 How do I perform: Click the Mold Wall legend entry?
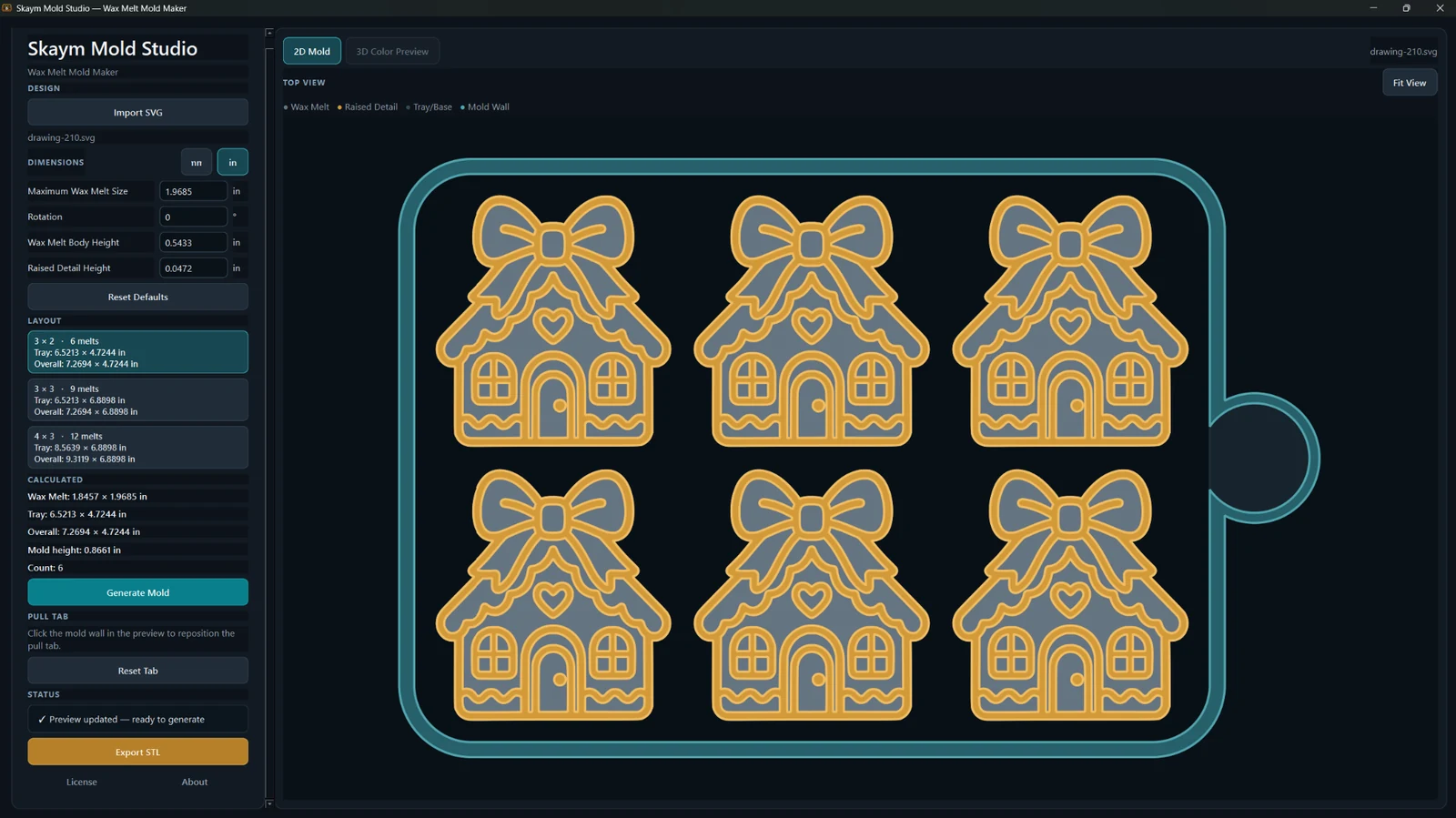[x=485, y=106]
